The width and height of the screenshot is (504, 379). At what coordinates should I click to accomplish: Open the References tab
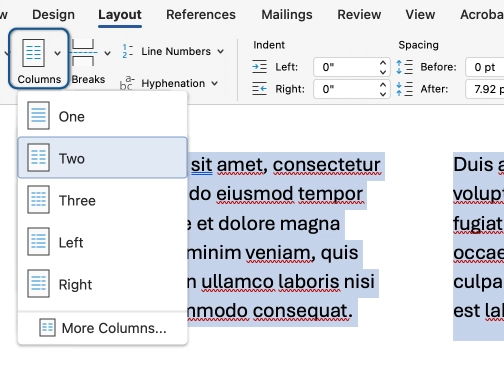(x=201, y=15)
